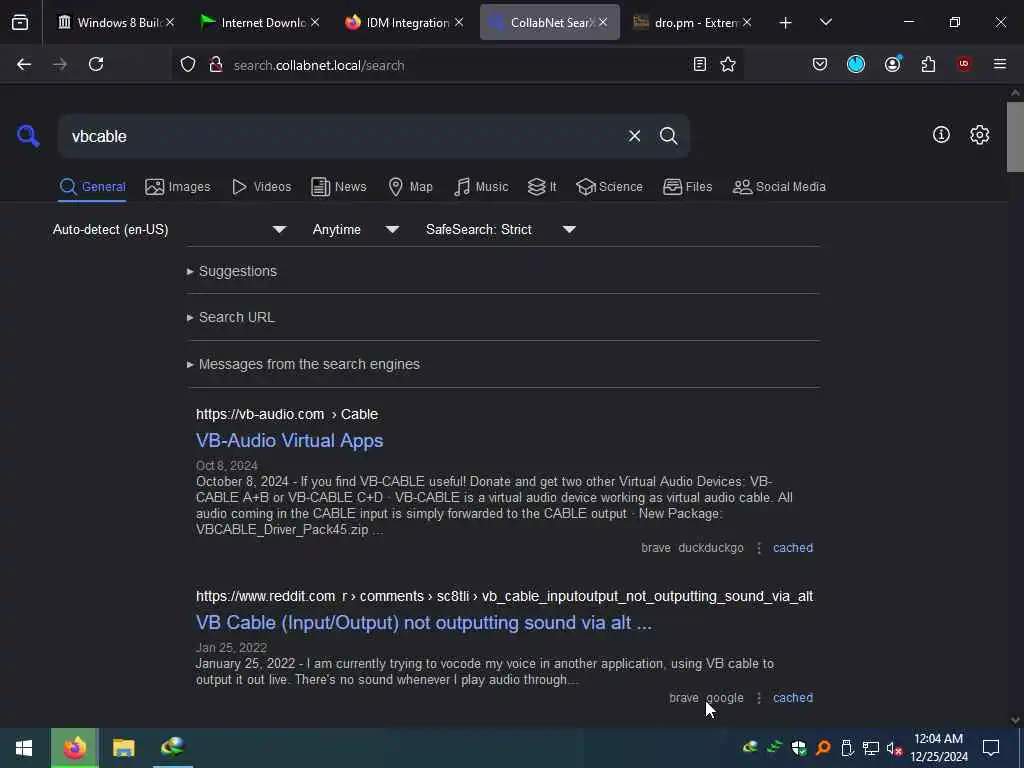Click the insecure connection padlock icon
This screenshot has width=1024, height=768.
pos(216,65)
